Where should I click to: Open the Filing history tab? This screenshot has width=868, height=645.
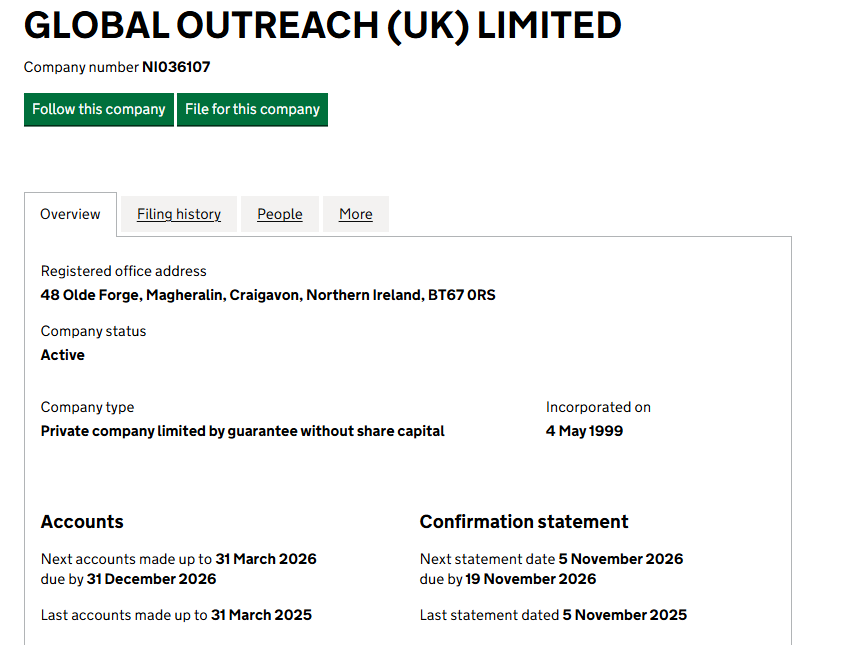179,214
